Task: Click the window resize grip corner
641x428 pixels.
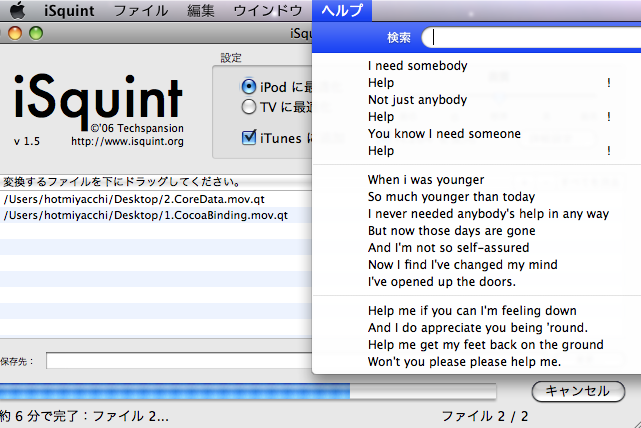Action: pos(636,423)
